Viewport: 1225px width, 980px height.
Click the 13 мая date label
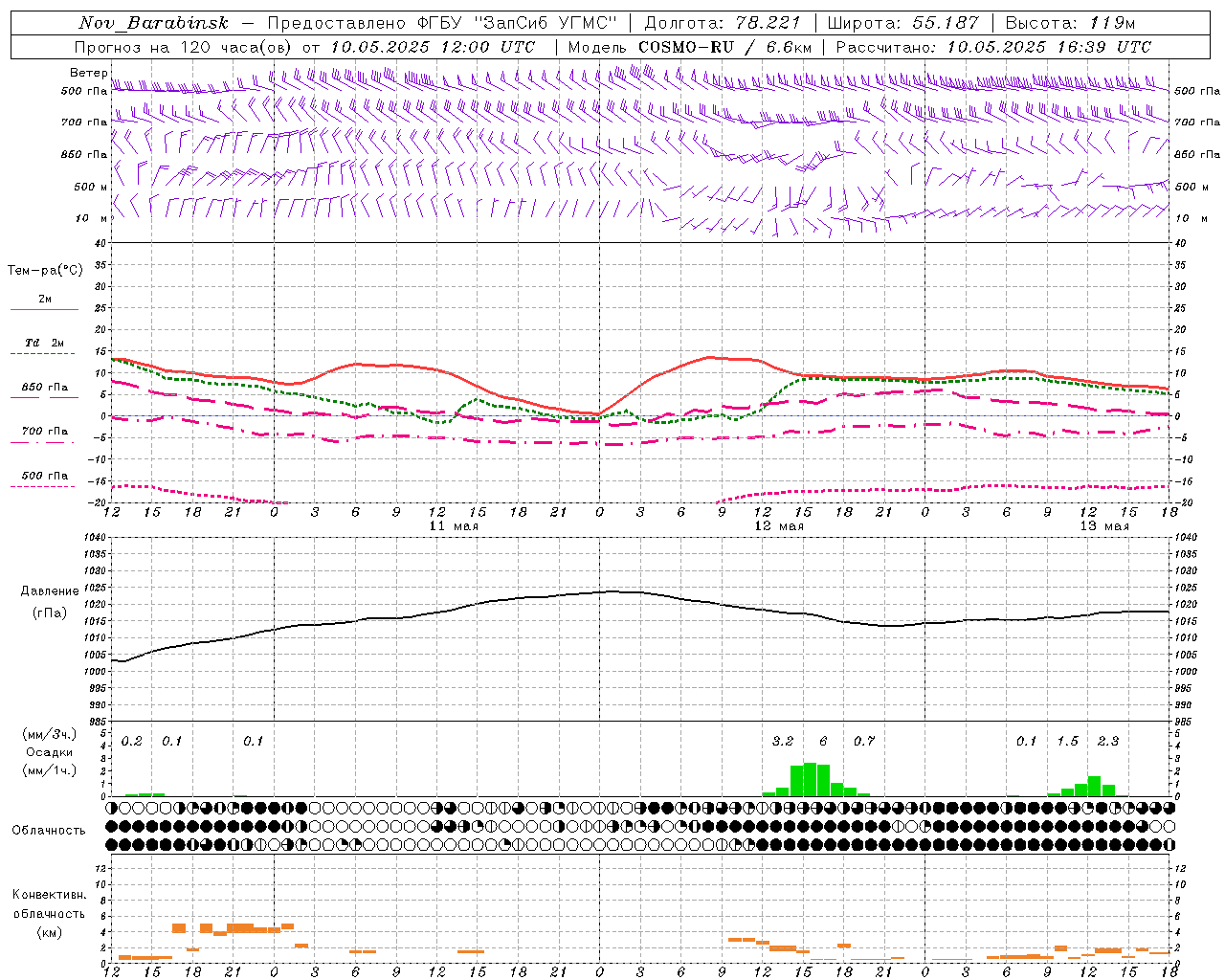pyautogui.click(x=1103, y=526)
